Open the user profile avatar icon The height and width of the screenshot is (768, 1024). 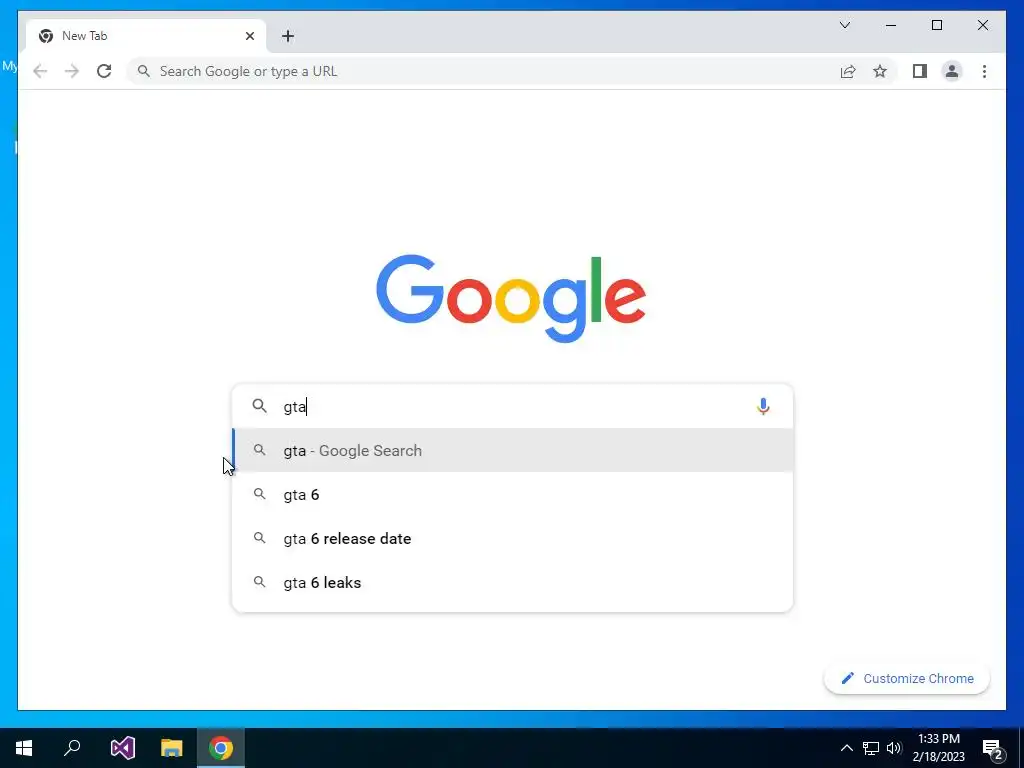pos(952,71)
